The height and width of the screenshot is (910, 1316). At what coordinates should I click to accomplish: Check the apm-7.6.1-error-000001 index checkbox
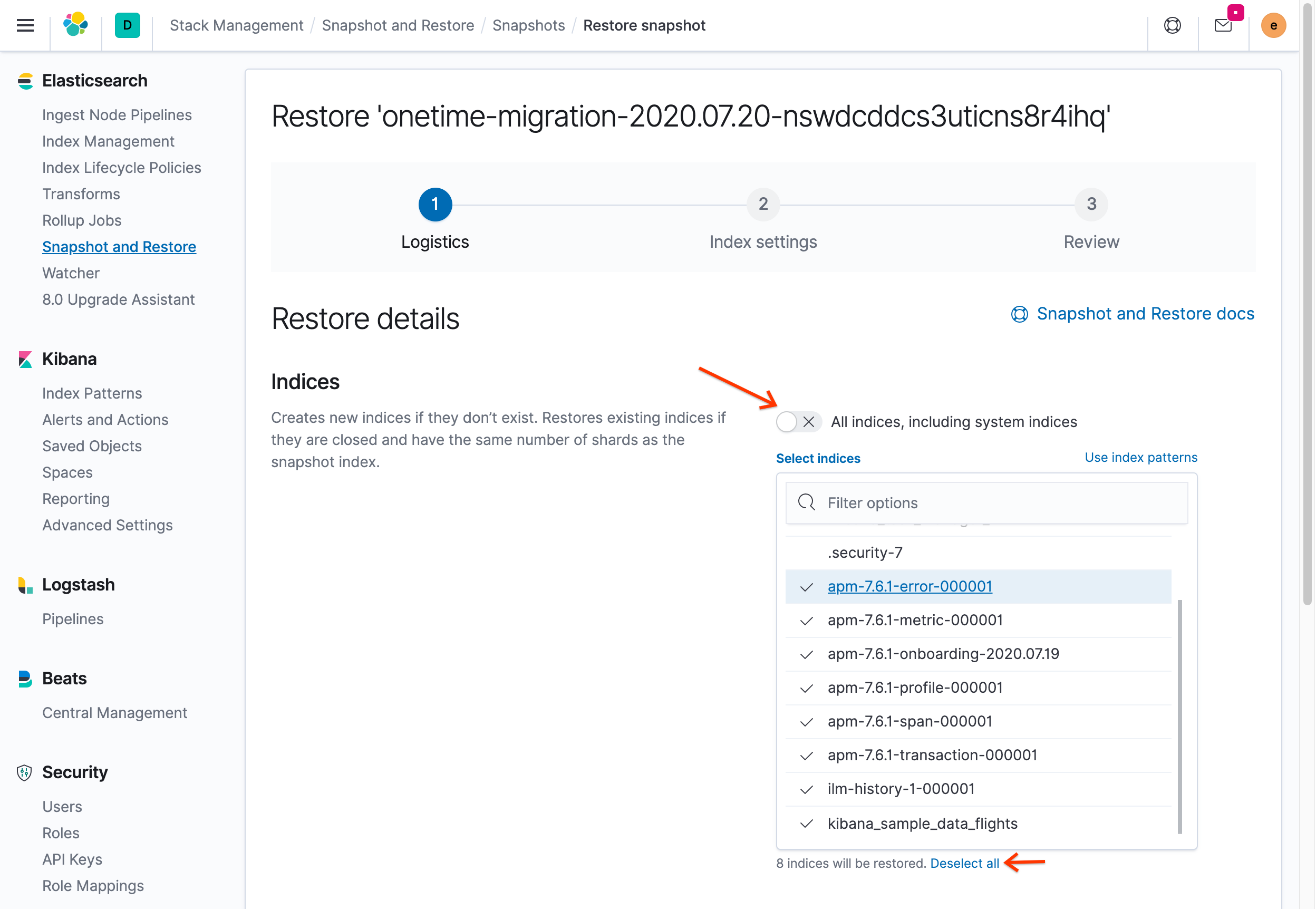[808, 587]
